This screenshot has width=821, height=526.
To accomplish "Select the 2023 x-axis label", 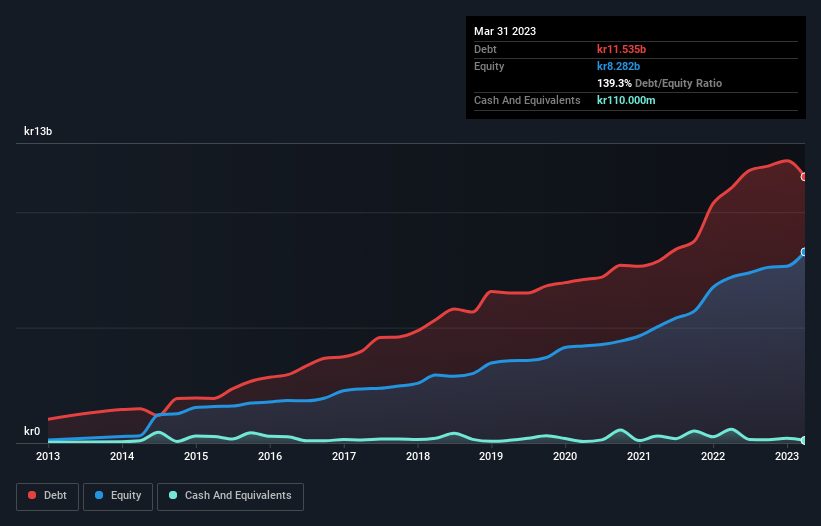I will click(787, 456).
